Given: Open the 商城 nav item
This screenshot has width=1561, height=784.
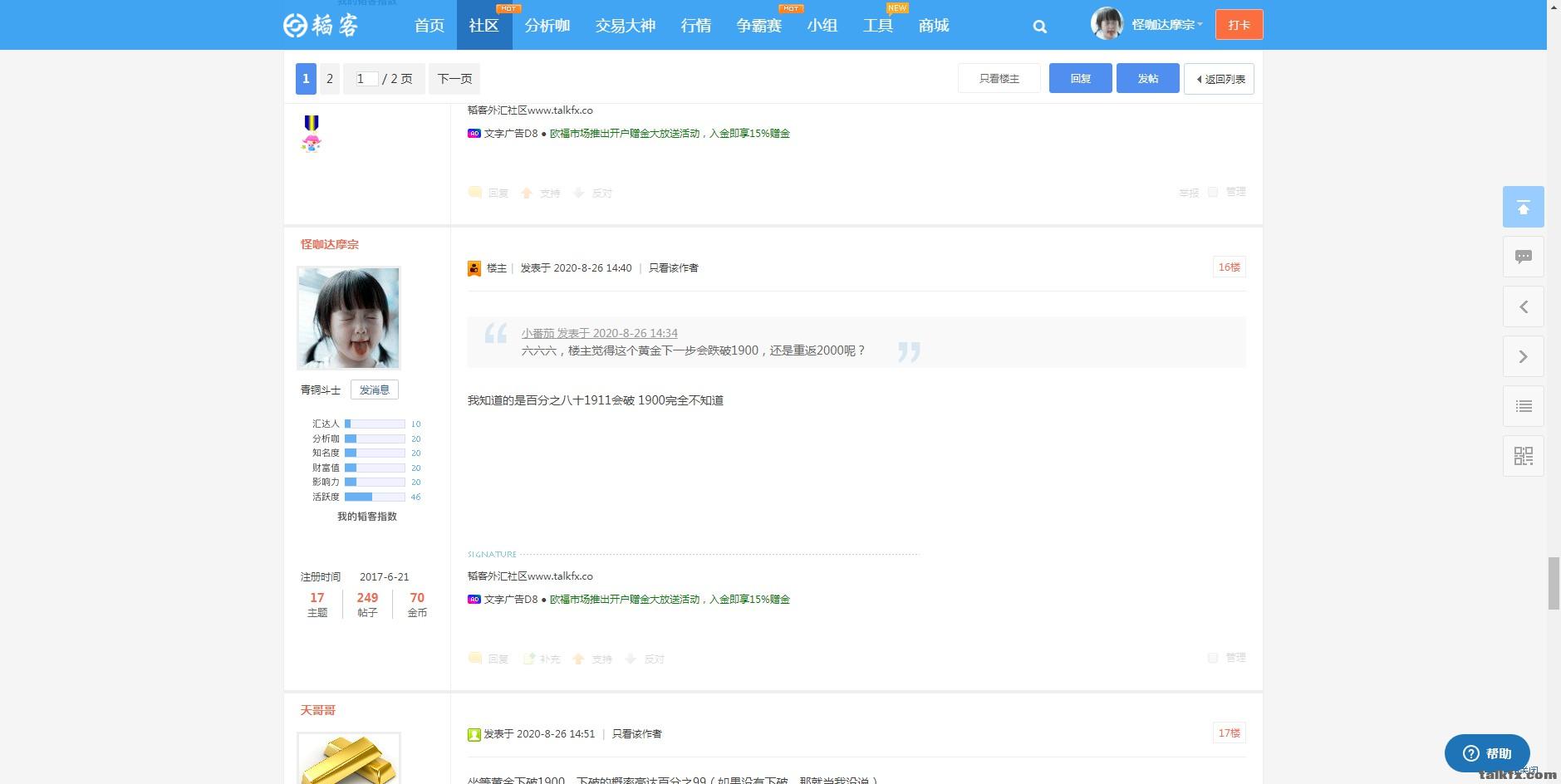Looking at the screenshot, I should 934,26.
